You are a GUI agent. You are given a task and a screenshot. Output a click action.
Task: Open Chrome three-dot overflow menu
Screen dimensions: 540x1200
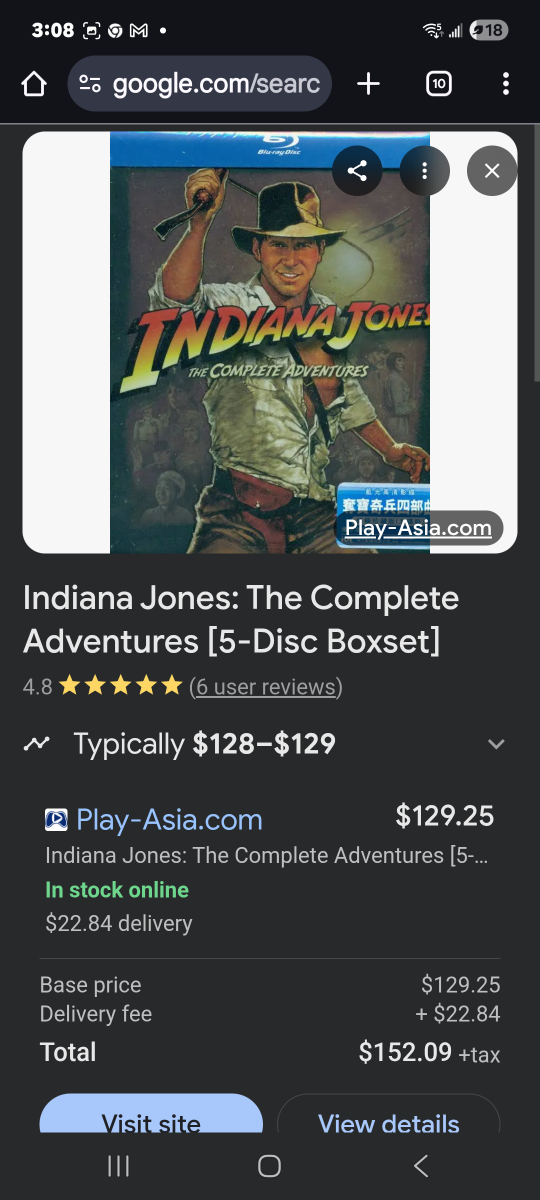(x=506, y=84)
